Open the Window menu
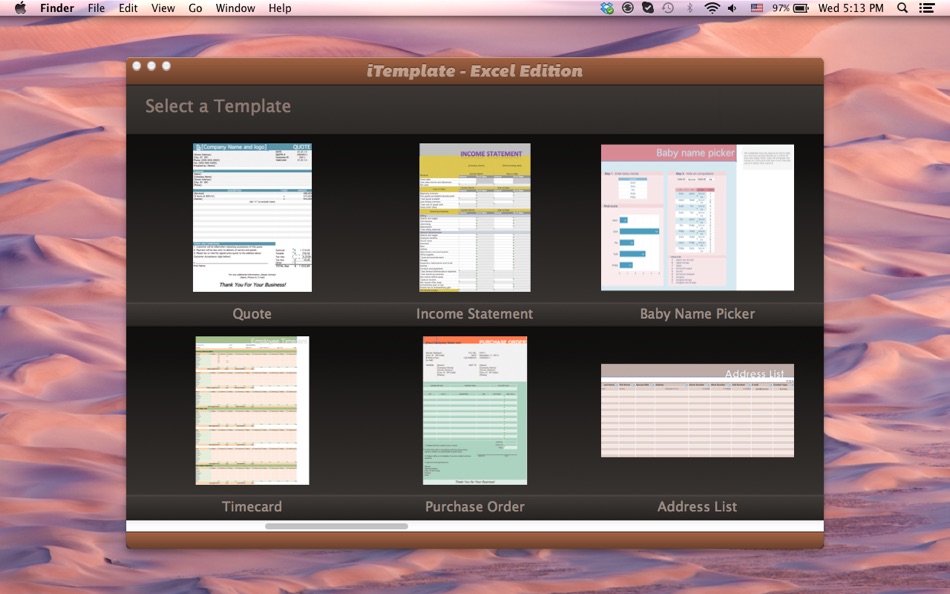The width and height of the screenshot is (950, 594). coord(235,8)
